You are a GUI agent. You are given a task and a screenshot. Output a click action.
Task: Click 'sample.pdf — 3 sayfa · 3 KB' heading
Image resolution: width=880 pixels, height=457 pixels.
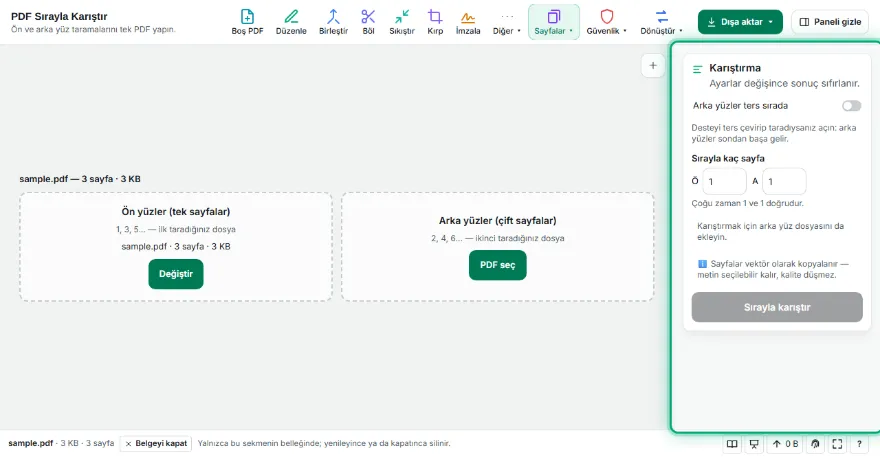pyautogui.click(x=80, y=179)
